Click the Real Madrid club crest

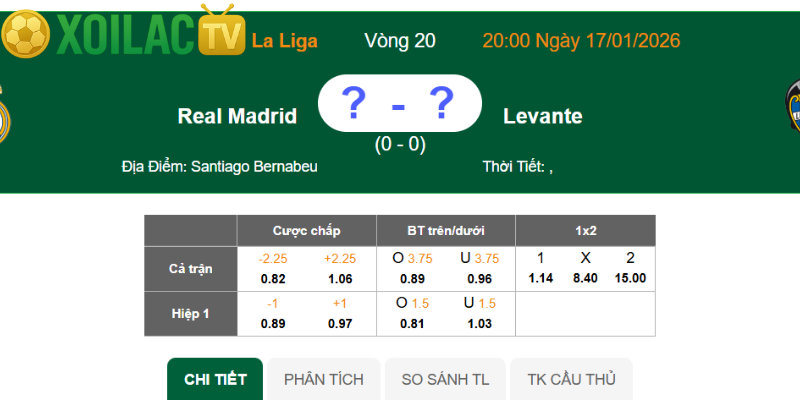3,112
